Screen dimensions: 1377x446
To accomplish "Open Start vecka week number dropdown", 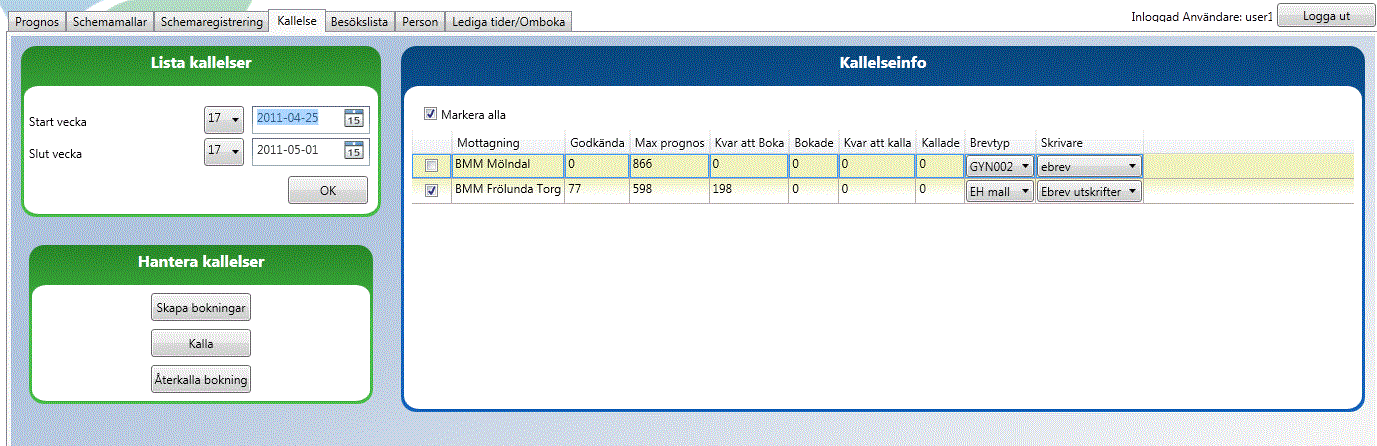I will [224, 119].
